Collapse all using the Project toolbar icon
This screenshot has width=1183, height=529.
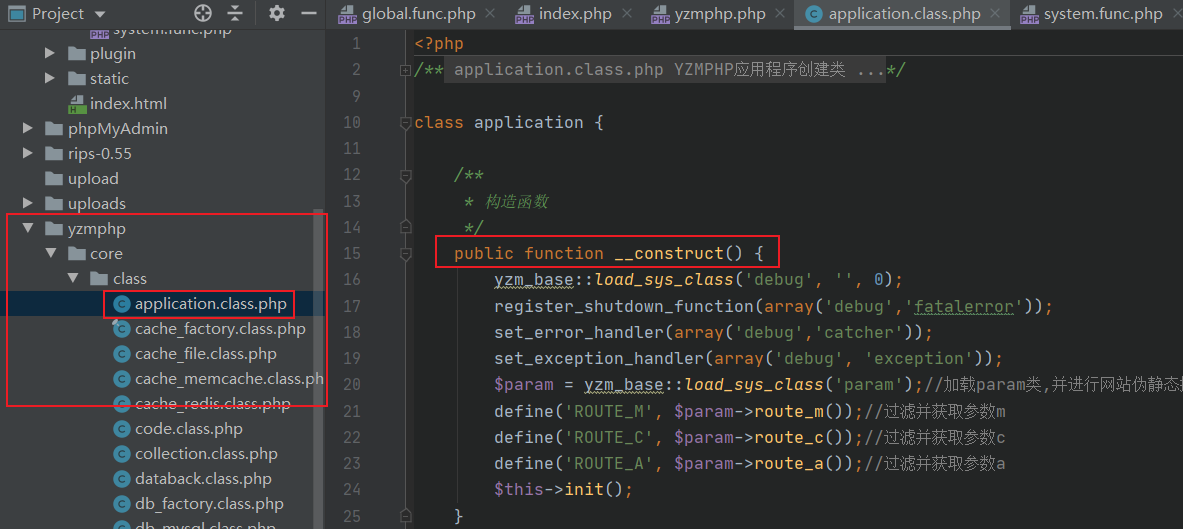pos(236,13)
